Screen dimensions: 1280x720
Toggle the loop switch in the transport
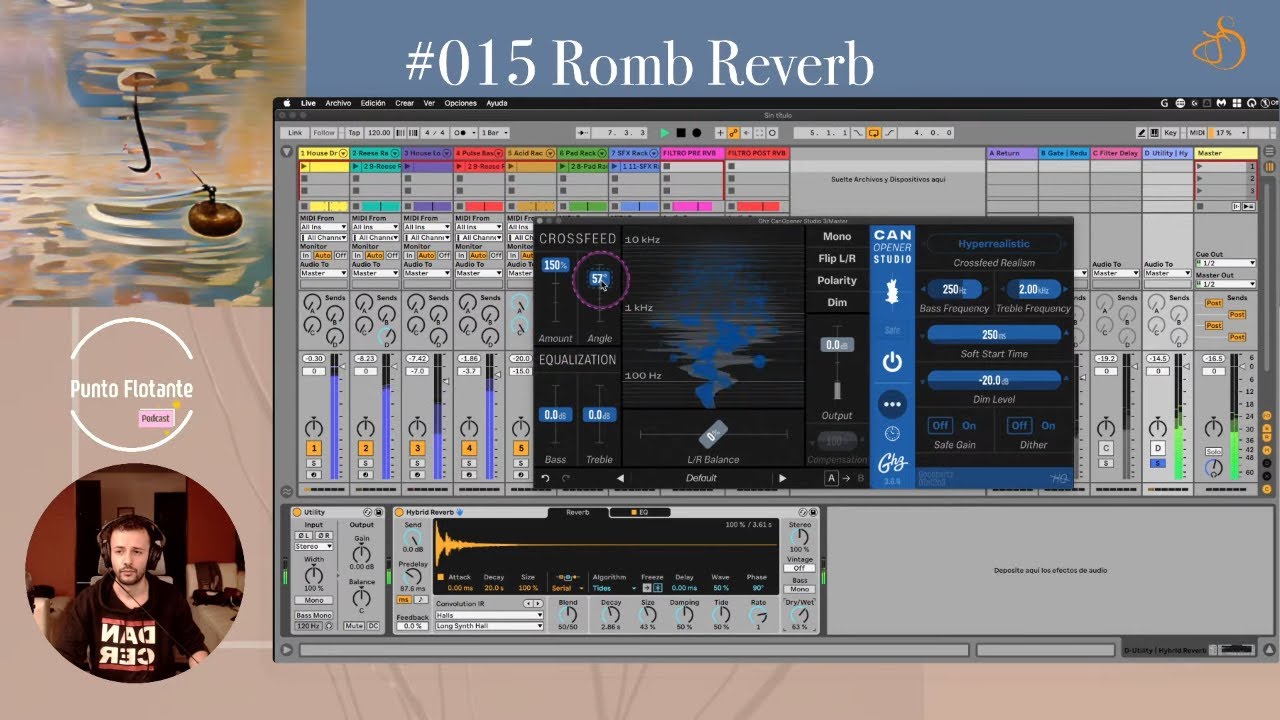(x=873, y=133)
